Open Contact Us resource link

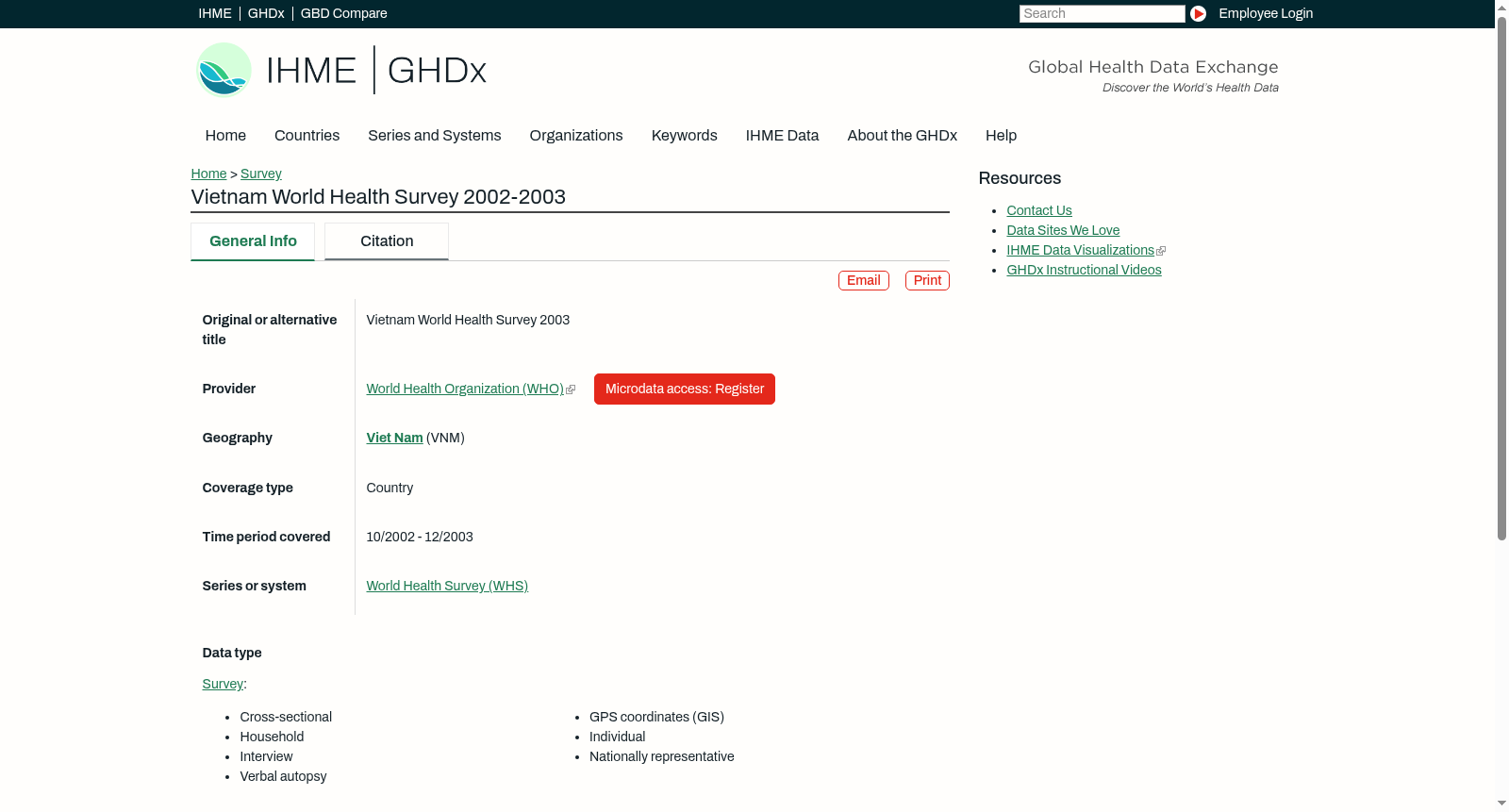[x=1039, y=210]
